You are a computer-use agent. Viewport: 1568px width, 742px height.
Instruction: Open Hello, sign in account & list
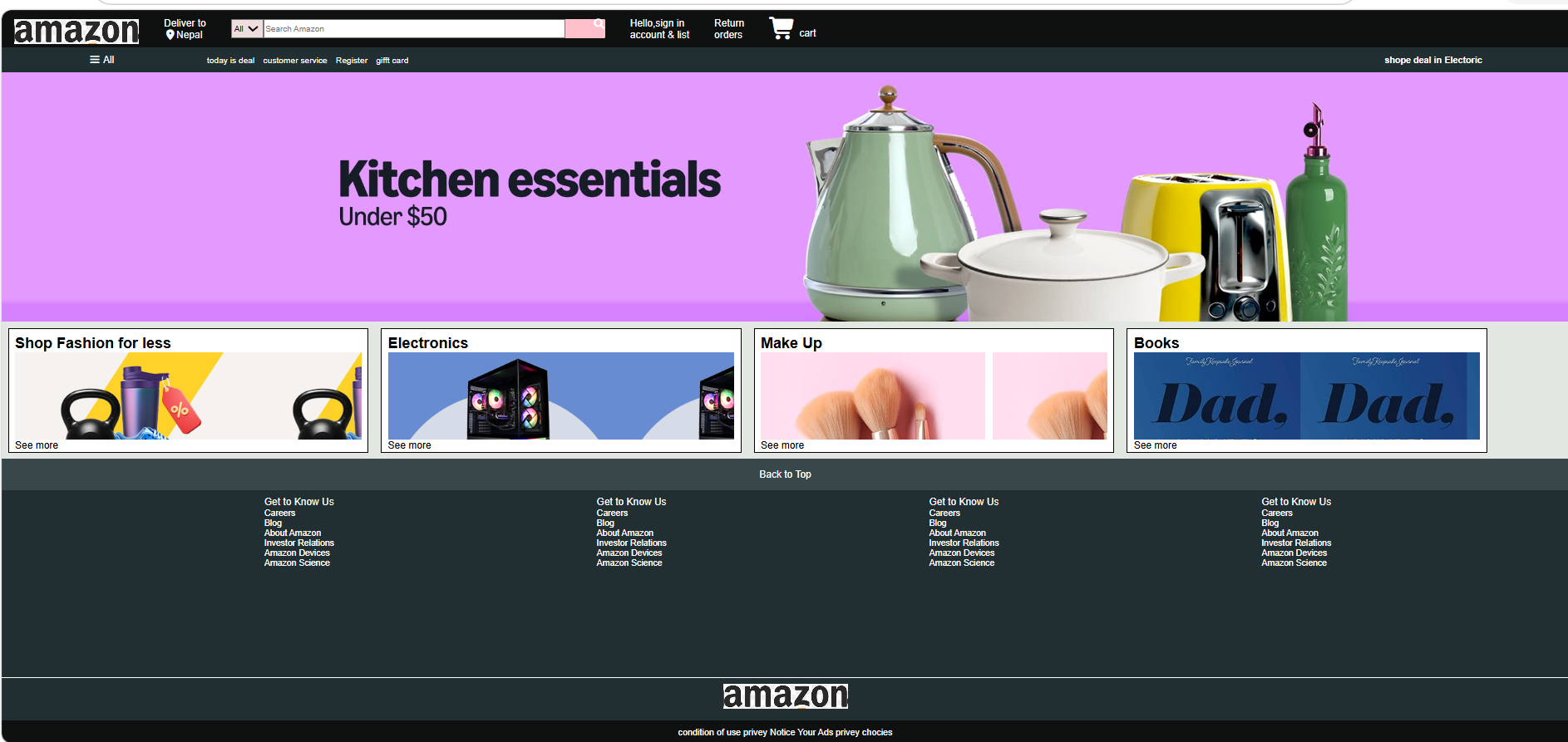coord(659,29)
